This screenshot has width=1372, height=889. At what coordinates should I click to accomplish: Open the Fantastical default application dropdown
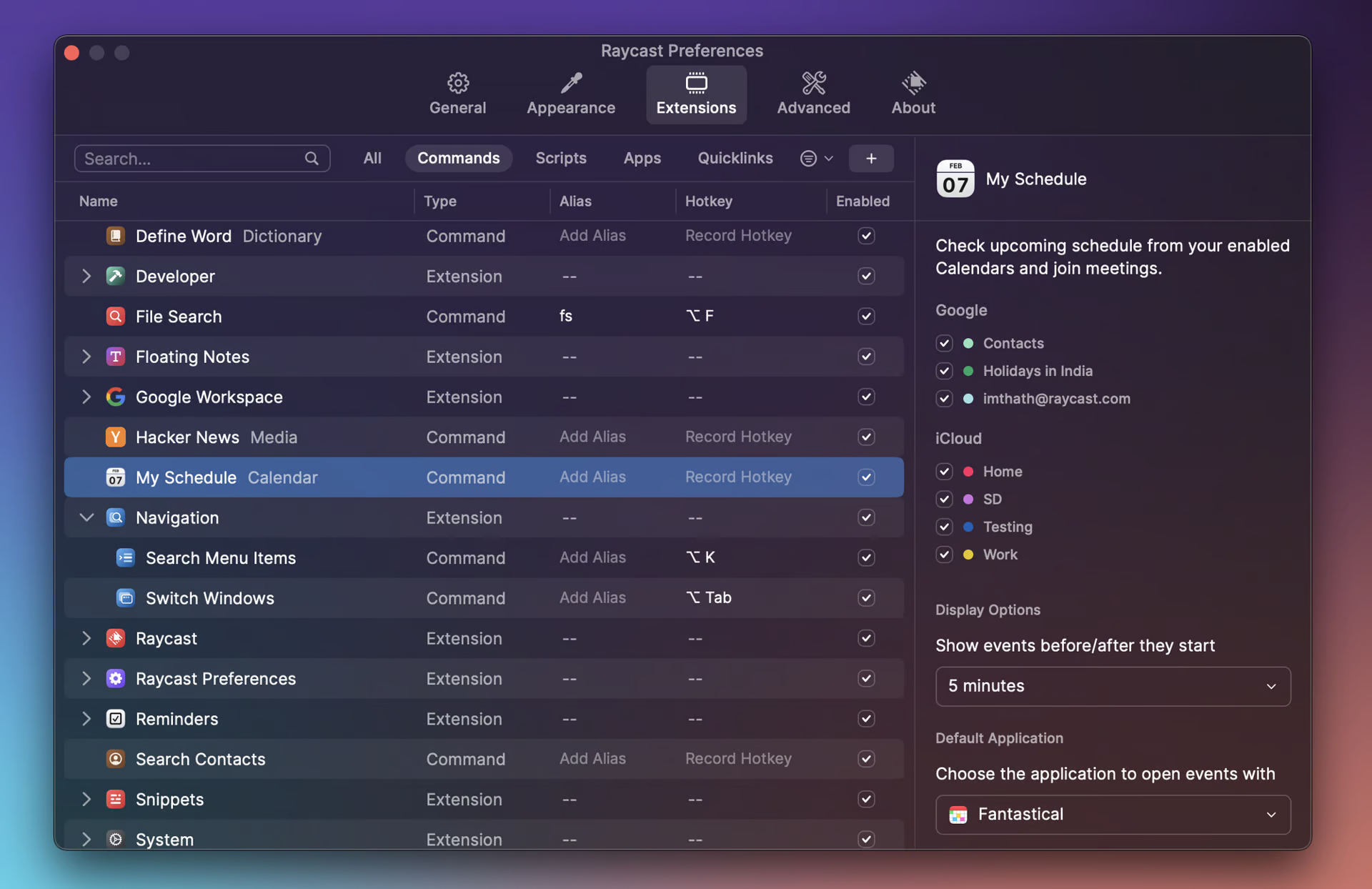coord(1113,815)
